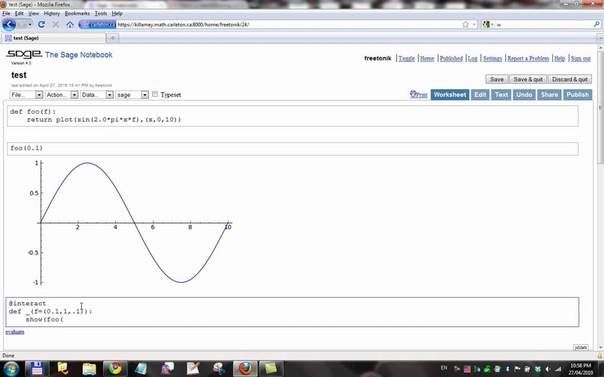Expand the Data... dropdown
The width and height of the screenshot is (604, 377).
(x=97, y=95)
